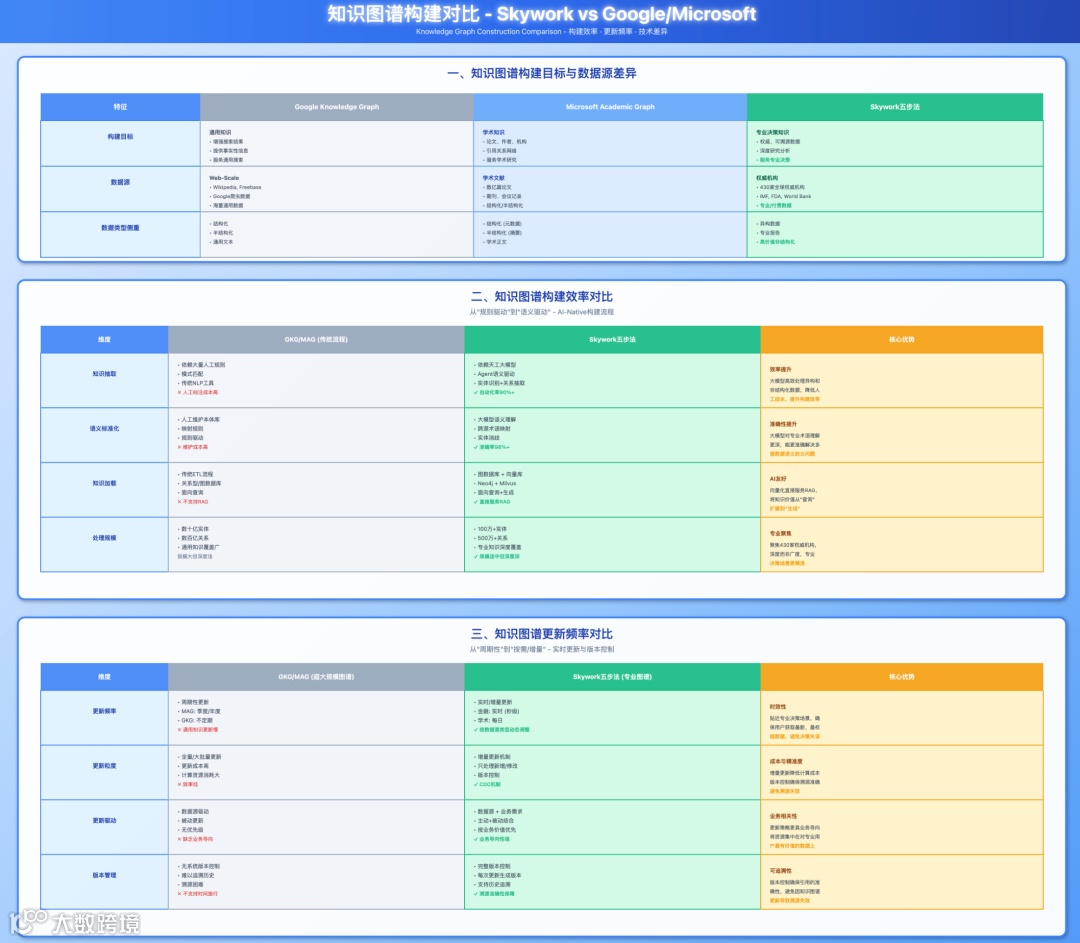Viewport: 1080px width, 943px height.
Task: Click the '语义标准化' row label
Action: tap(105, 428)
